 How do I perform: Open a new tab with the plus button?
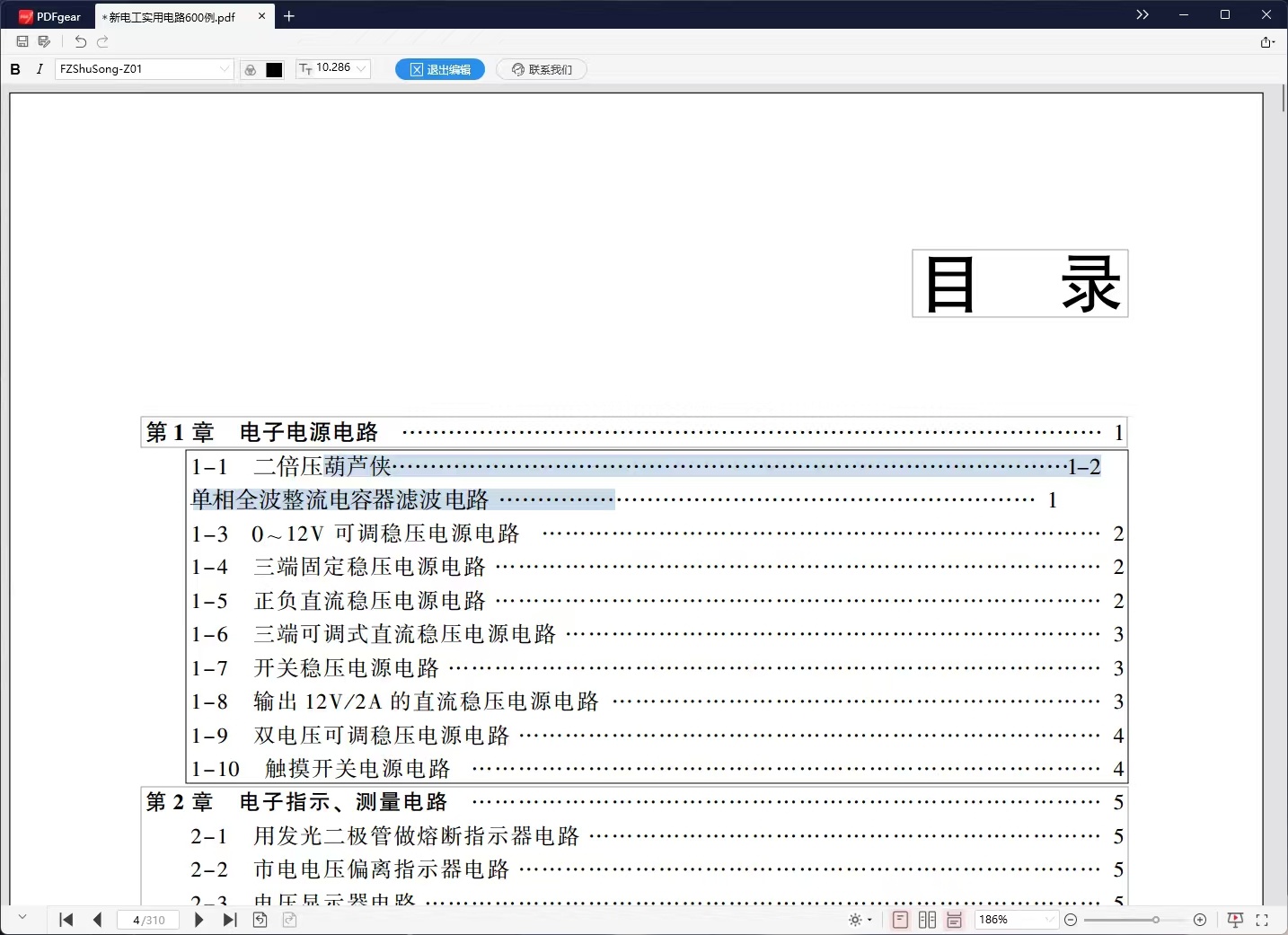pyautogui.click(x=289, y=16)
